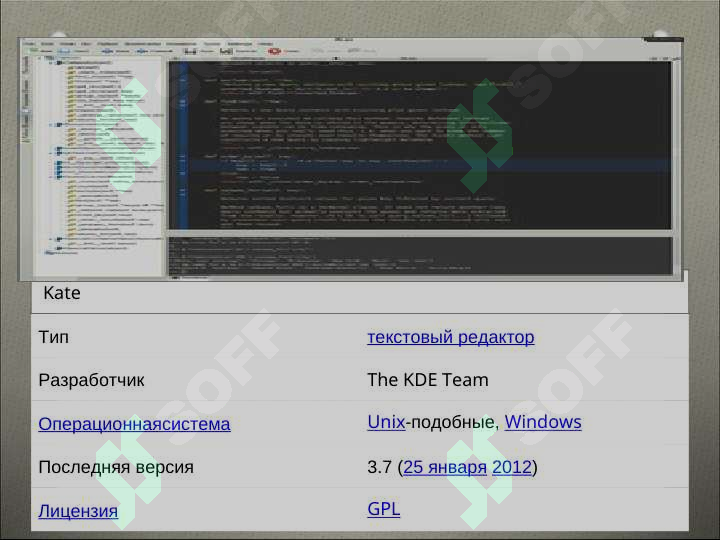Click the second blue arrow toolbar icon

142,50
